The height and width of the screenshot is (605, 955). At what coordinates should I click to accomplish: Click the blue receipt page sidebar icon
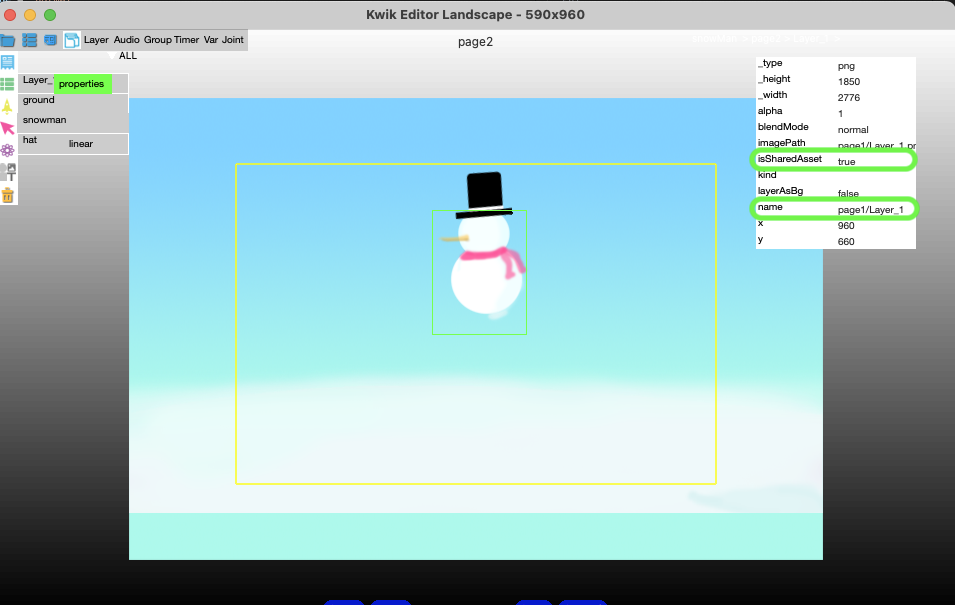[x=8, y=62]
